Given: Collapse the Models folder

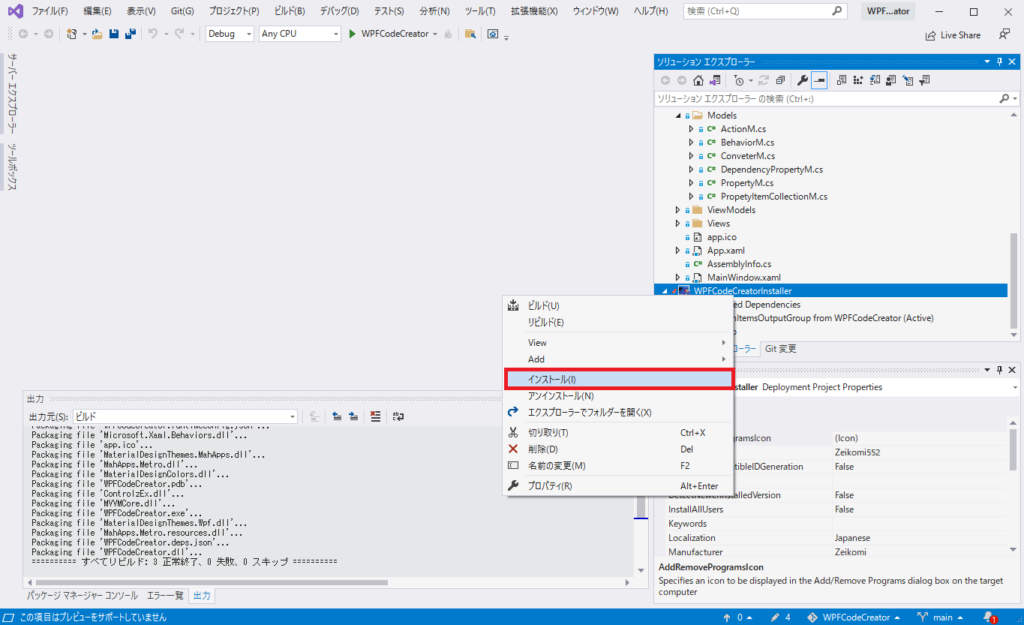Looking at the screenshot, I should (678, 116).
